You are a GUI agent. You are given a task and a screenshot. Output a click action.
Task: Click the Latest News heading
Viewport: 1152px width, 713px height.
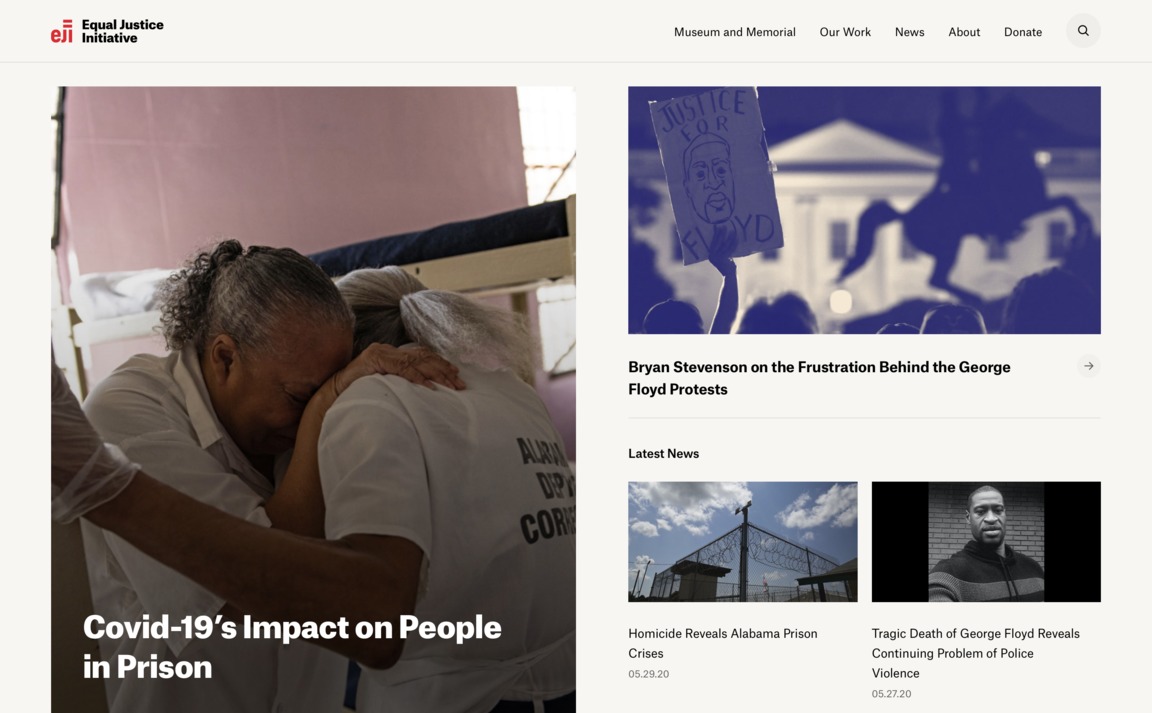(663, 454)
